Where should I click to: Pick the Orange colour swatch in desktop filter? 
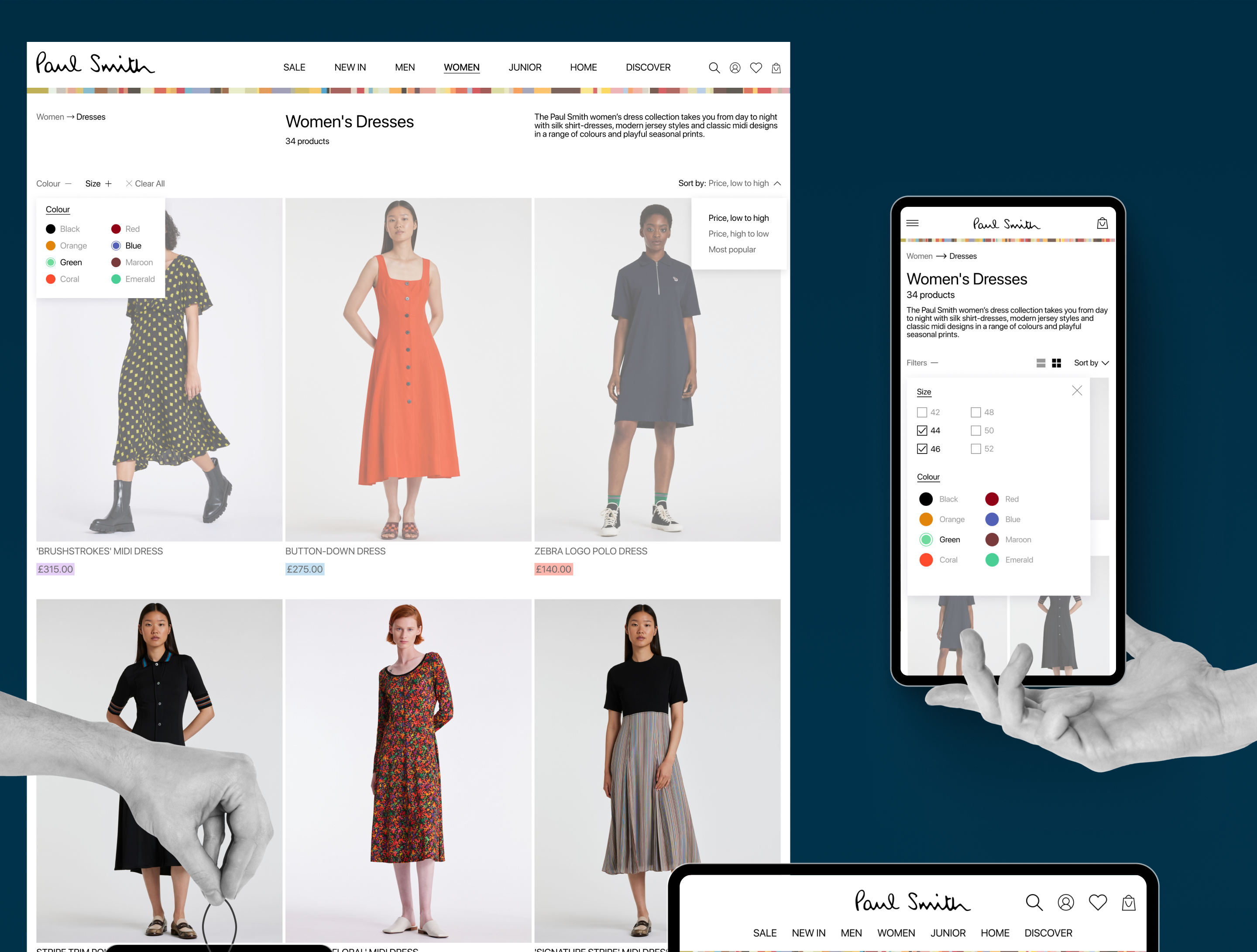pos(51,246)
